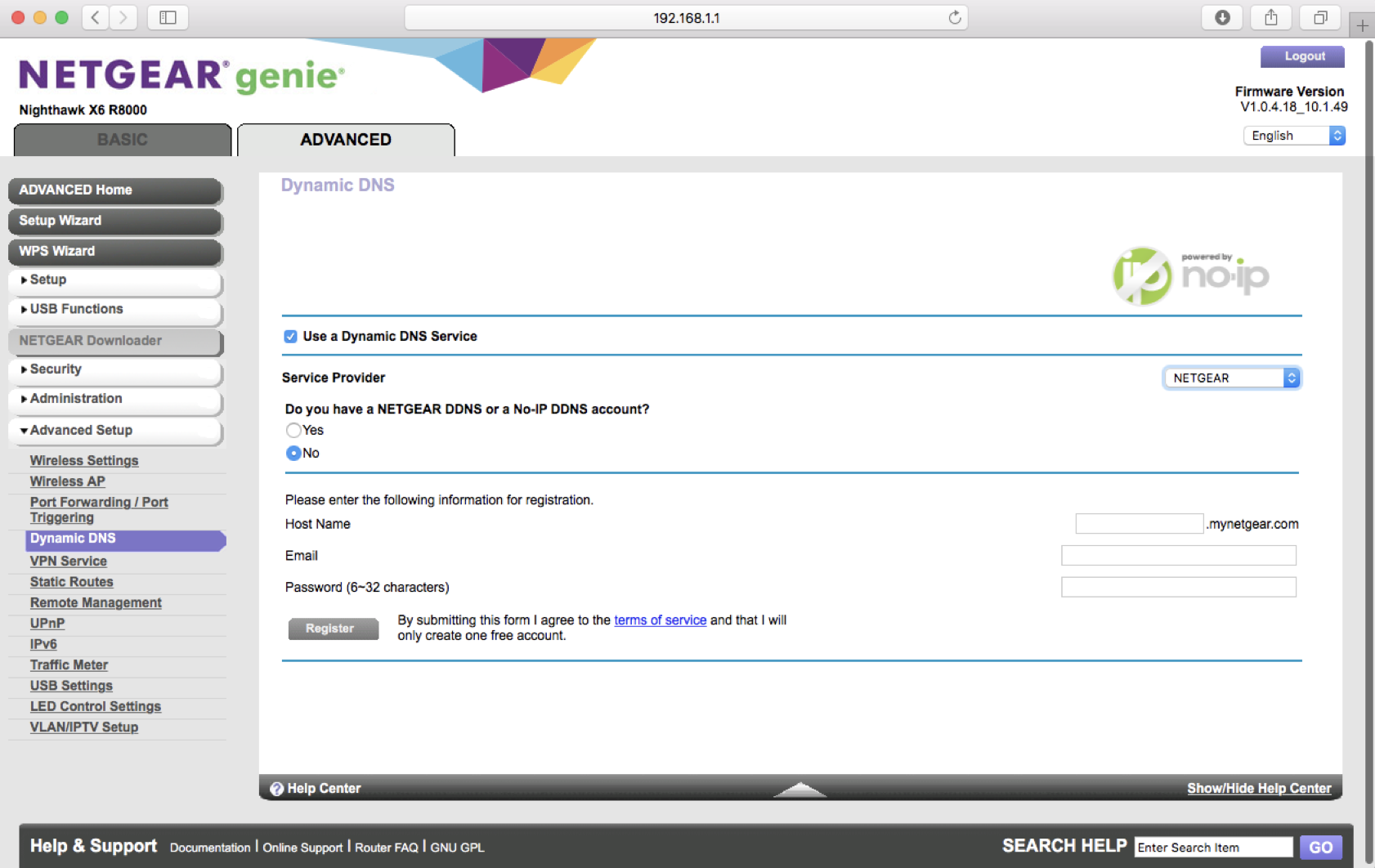1375x868 pixels.
Task: Expand the Setup menu section
Action: (x=115, y=280)
